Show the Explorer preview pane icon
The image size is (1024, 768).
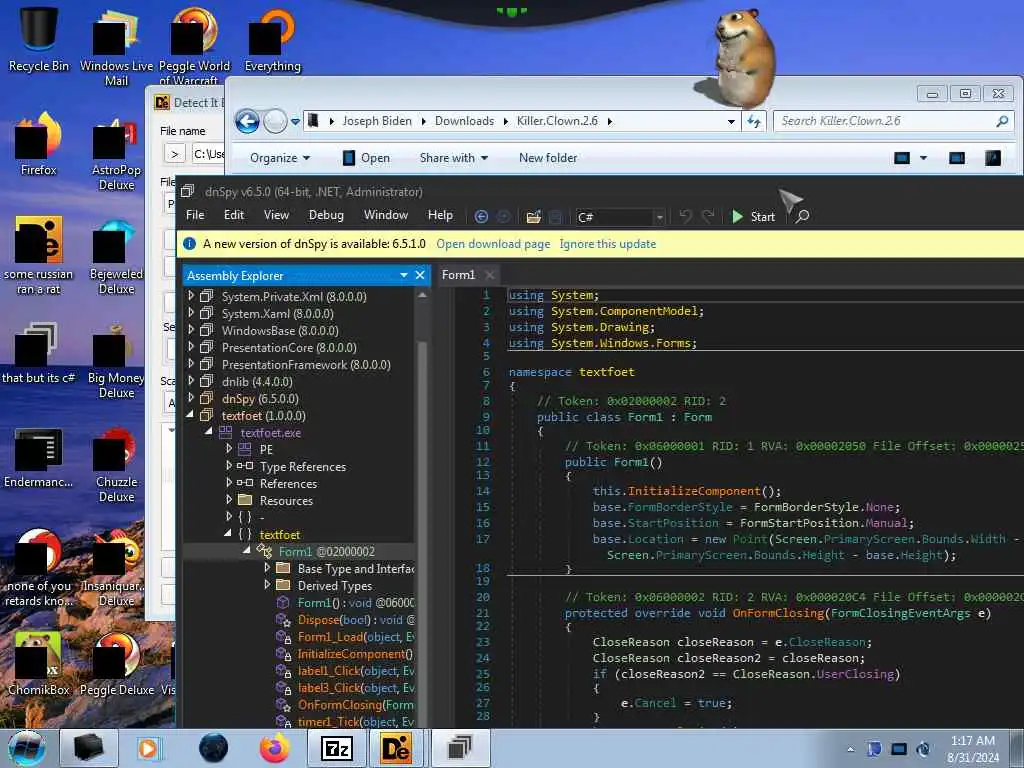click(x=957, y=158)
